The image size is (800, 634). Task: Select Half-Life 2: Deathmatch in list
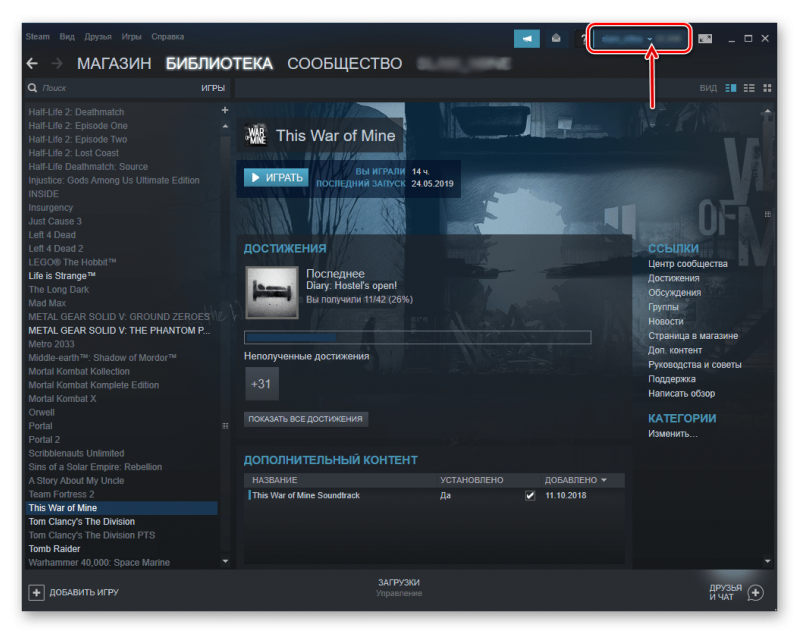(x=76, y=112)
